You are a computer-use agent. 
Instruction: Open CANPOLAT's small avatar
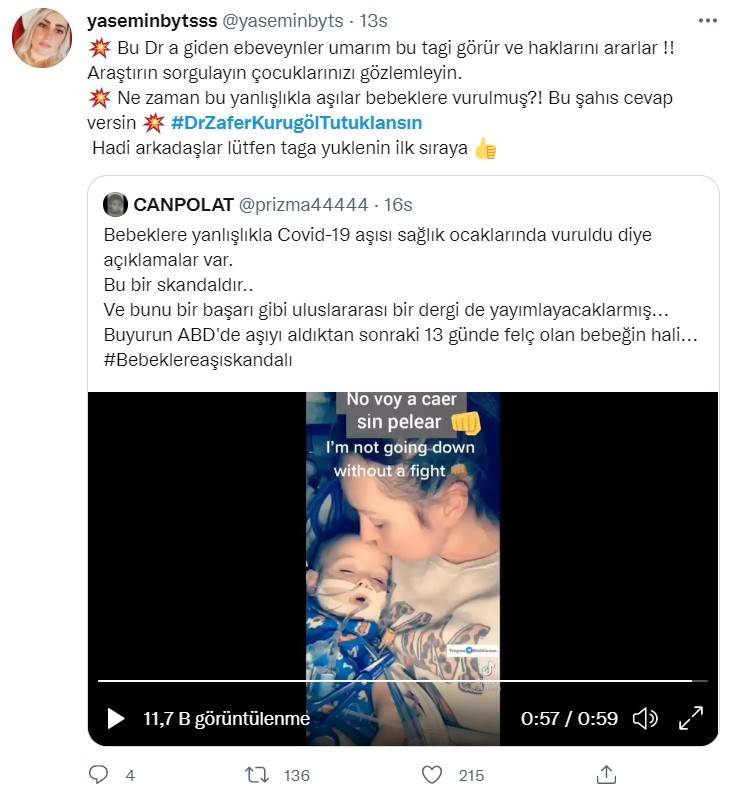point(115,205)
